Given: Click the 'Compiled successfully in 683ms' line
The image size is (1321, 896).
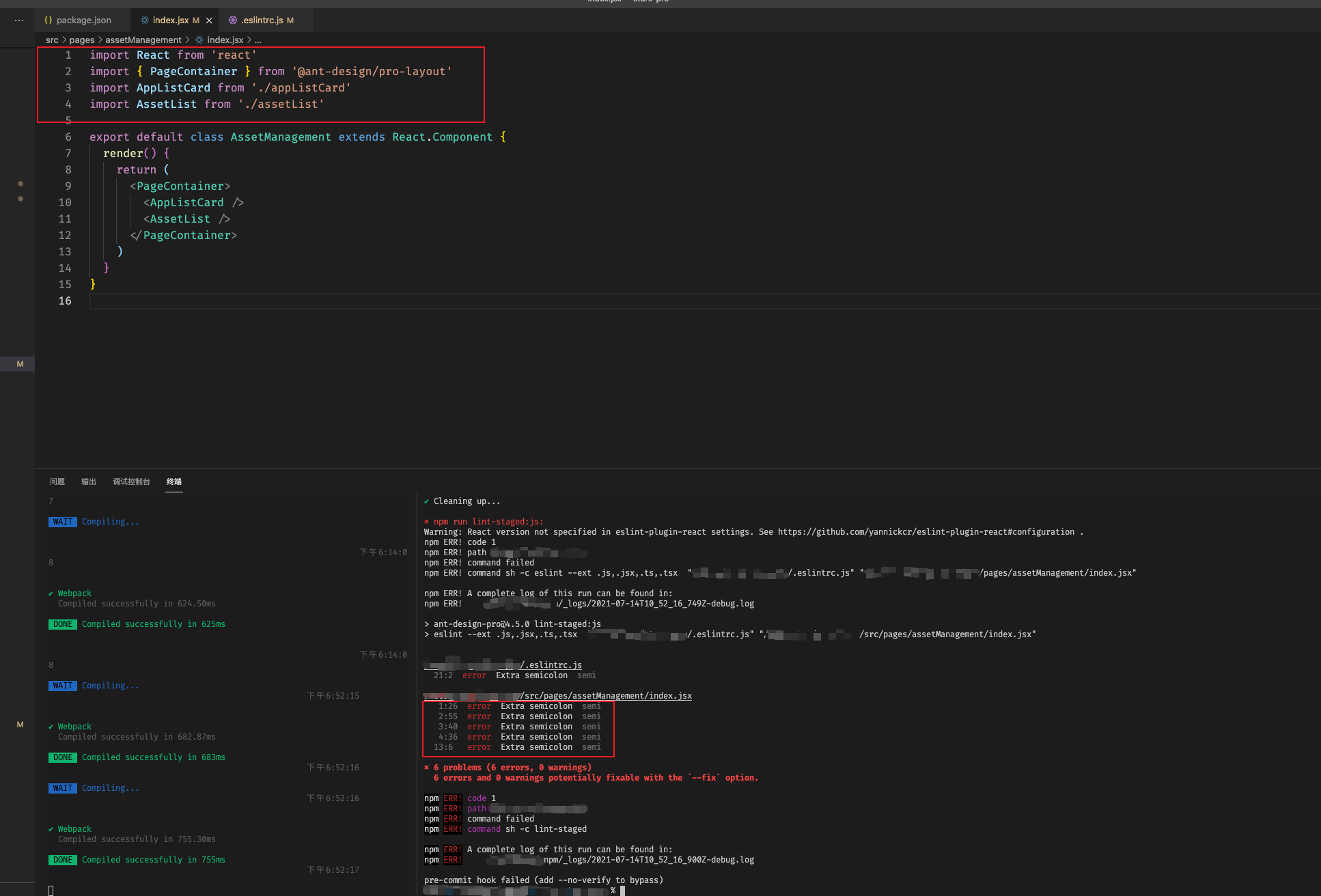Looking at the screenshot, I should pyautogui.click(x=154, y=757).
